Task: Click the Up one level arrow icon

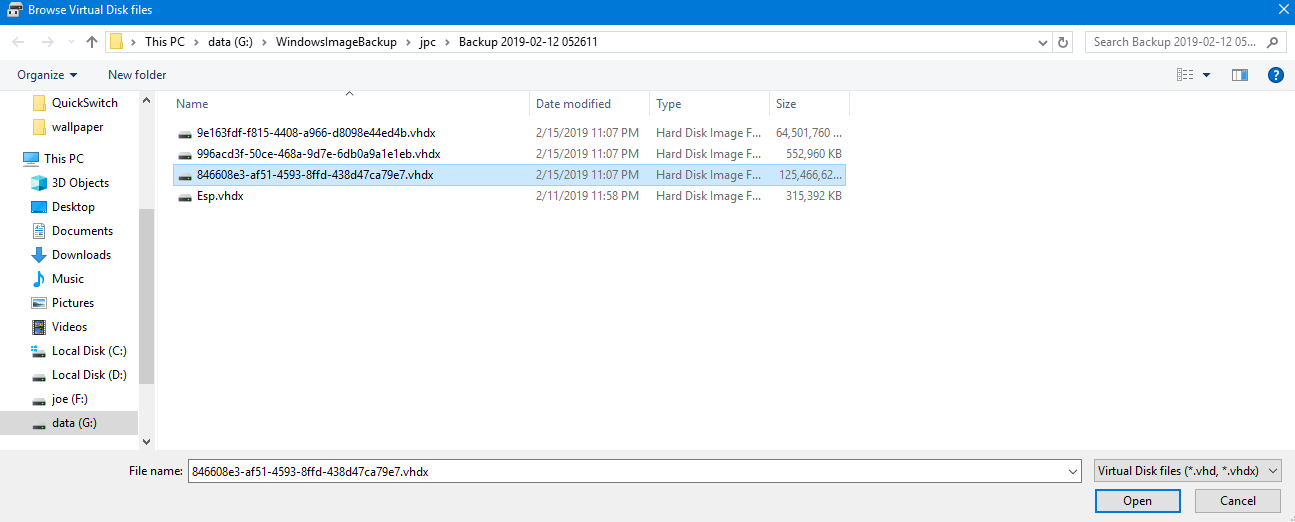Action: (x=92, y=42)
